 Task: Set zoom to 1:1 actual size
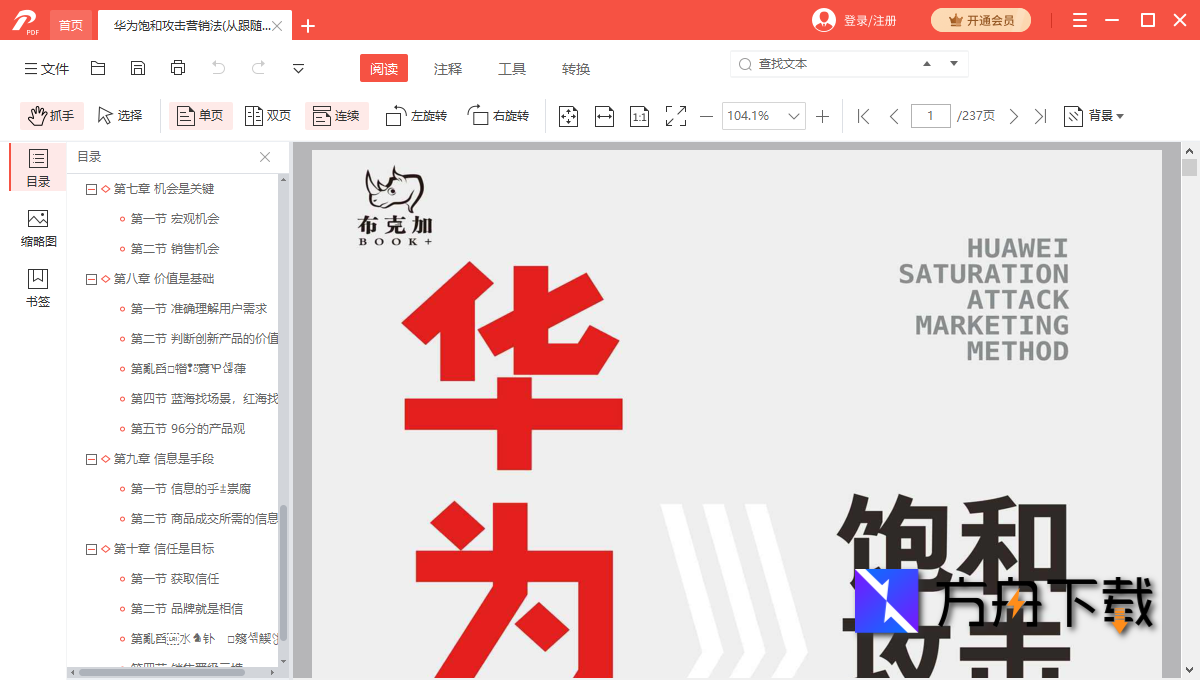coord(639,115)
